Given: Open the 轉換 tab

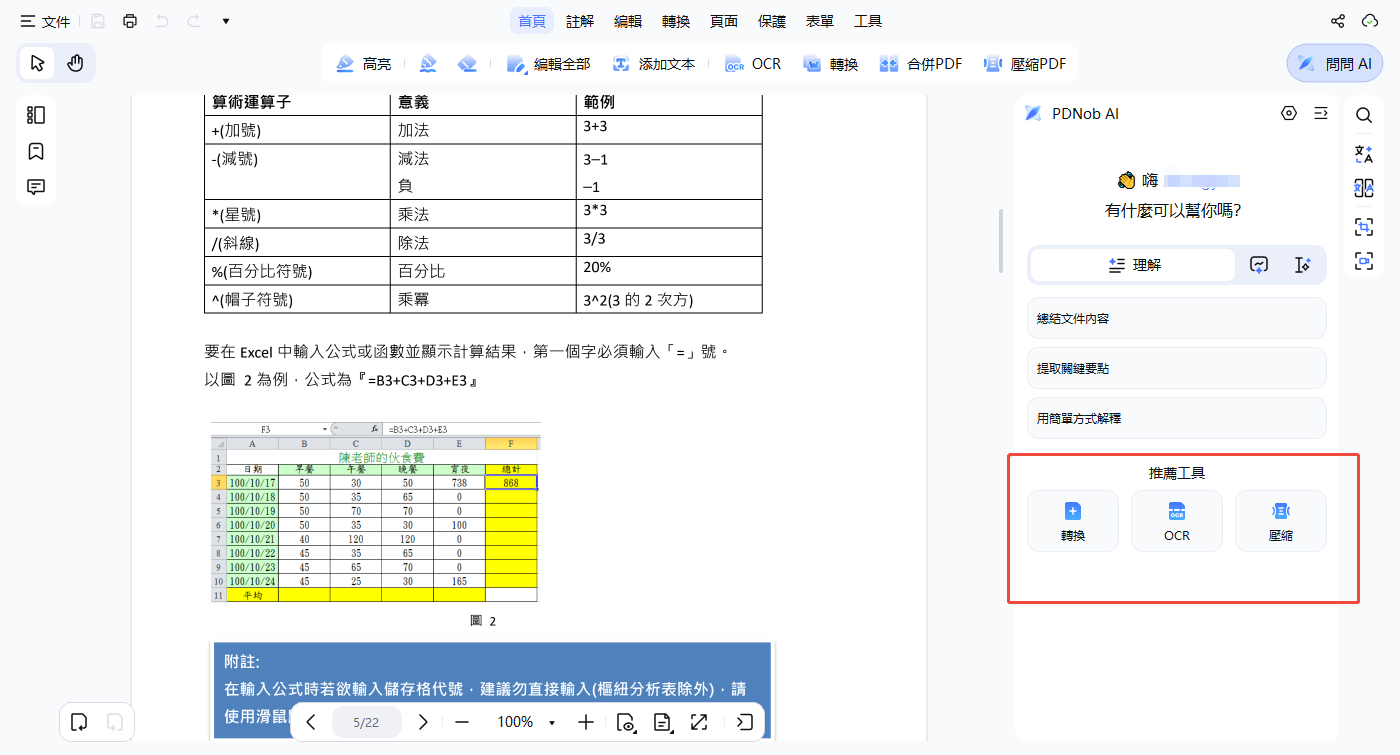Looking at the screenshot, I should (x=676, y=21).
